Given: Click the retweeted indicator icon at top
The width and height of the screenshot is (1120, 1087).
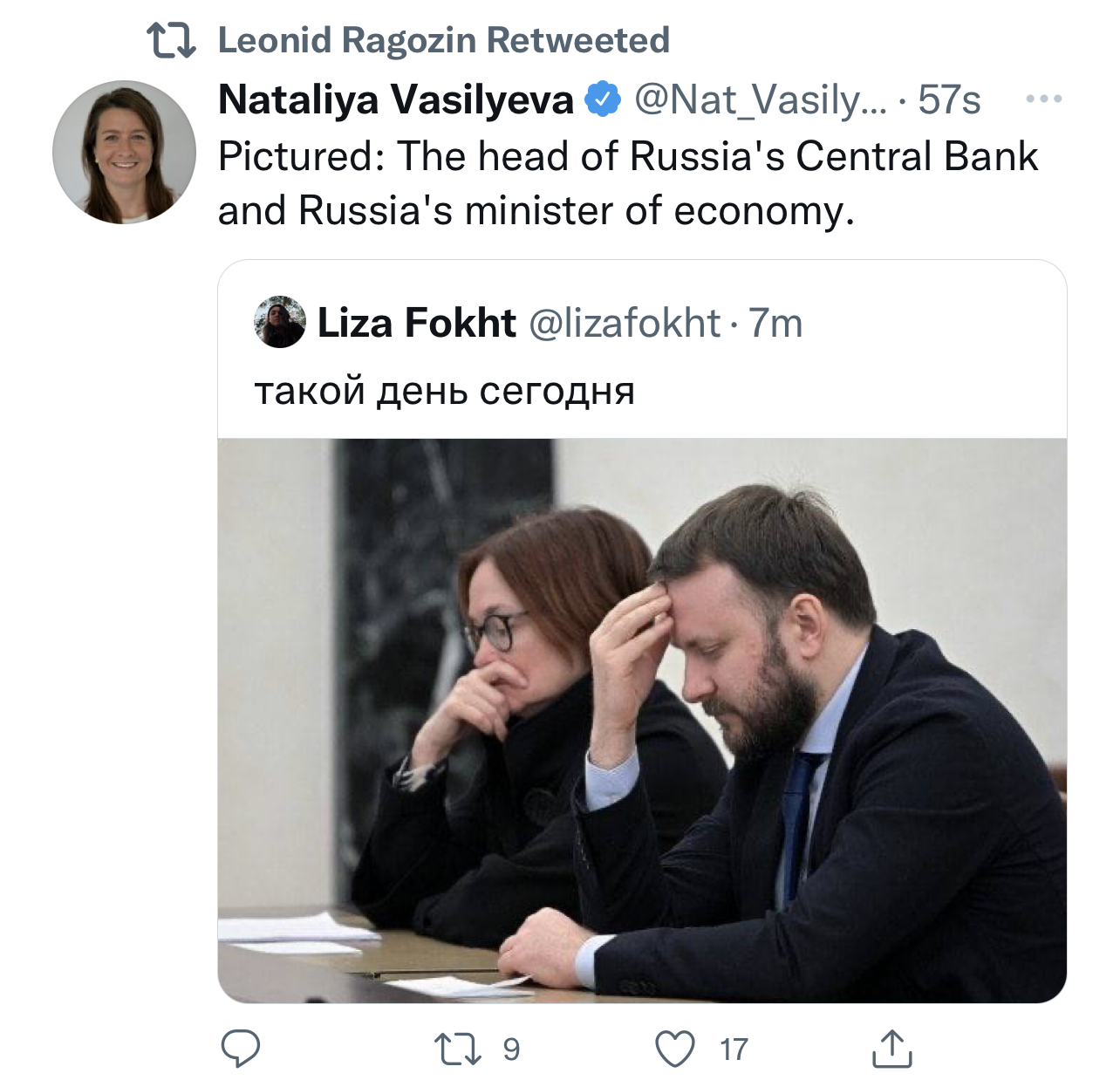Looking at the screenshot, I should (171, 40).
